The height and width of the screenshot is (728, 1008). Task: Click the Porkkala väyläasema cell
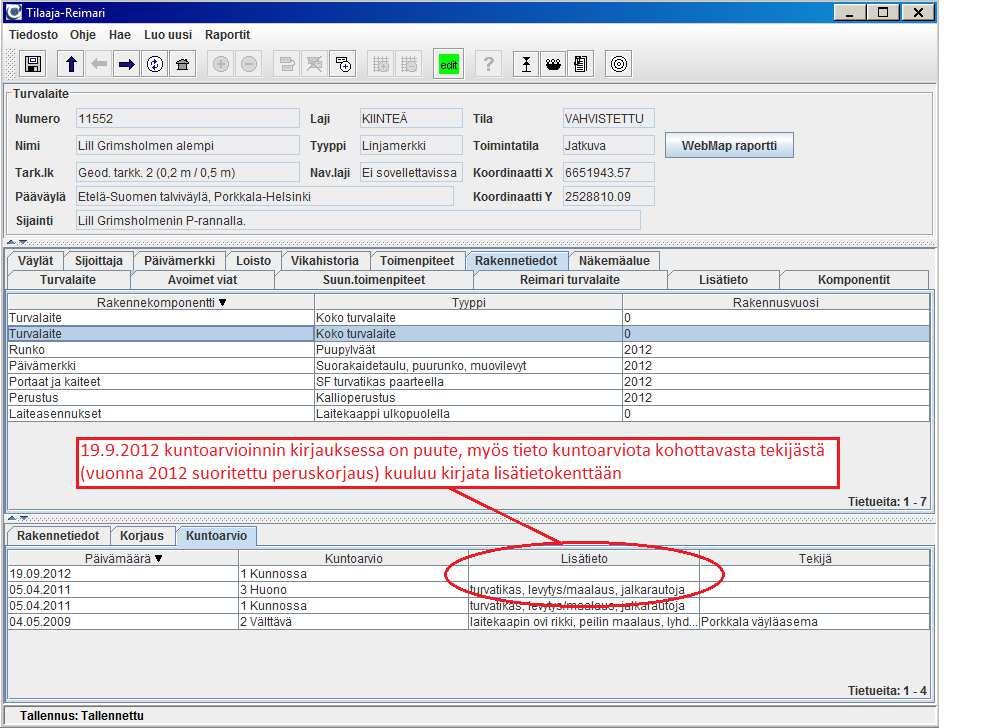coord(814,622)
